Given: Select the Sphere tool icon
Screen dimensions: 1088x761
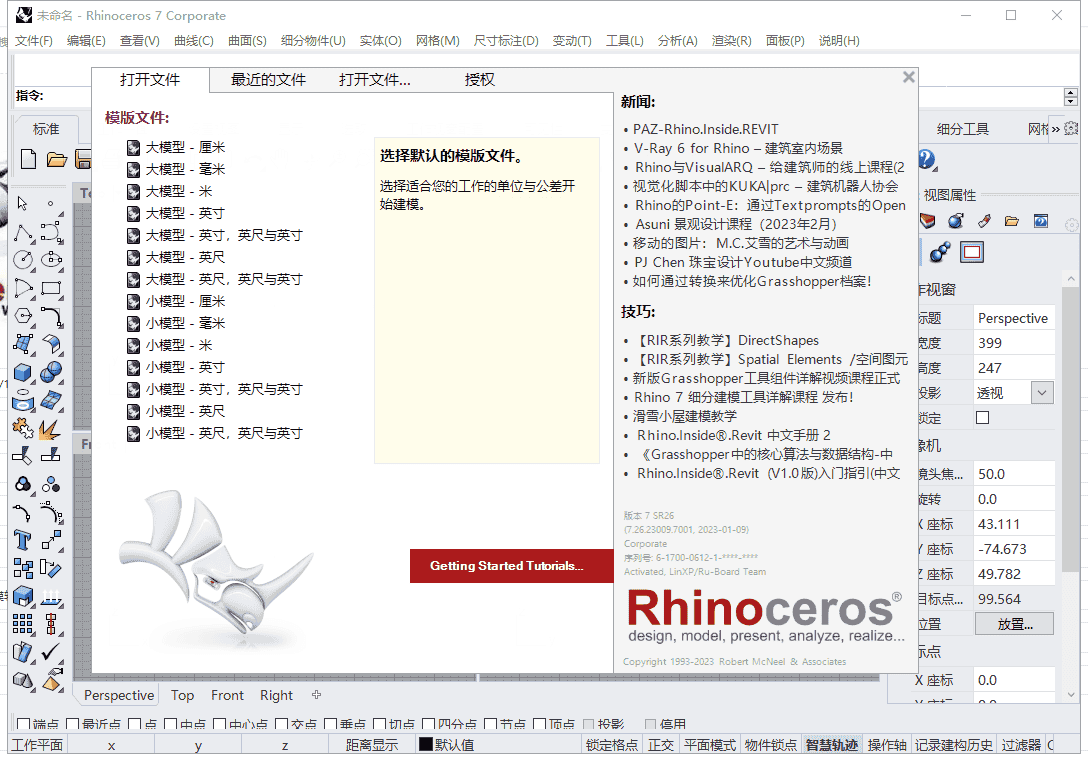Looking at the screenshot, I should 49,371.
